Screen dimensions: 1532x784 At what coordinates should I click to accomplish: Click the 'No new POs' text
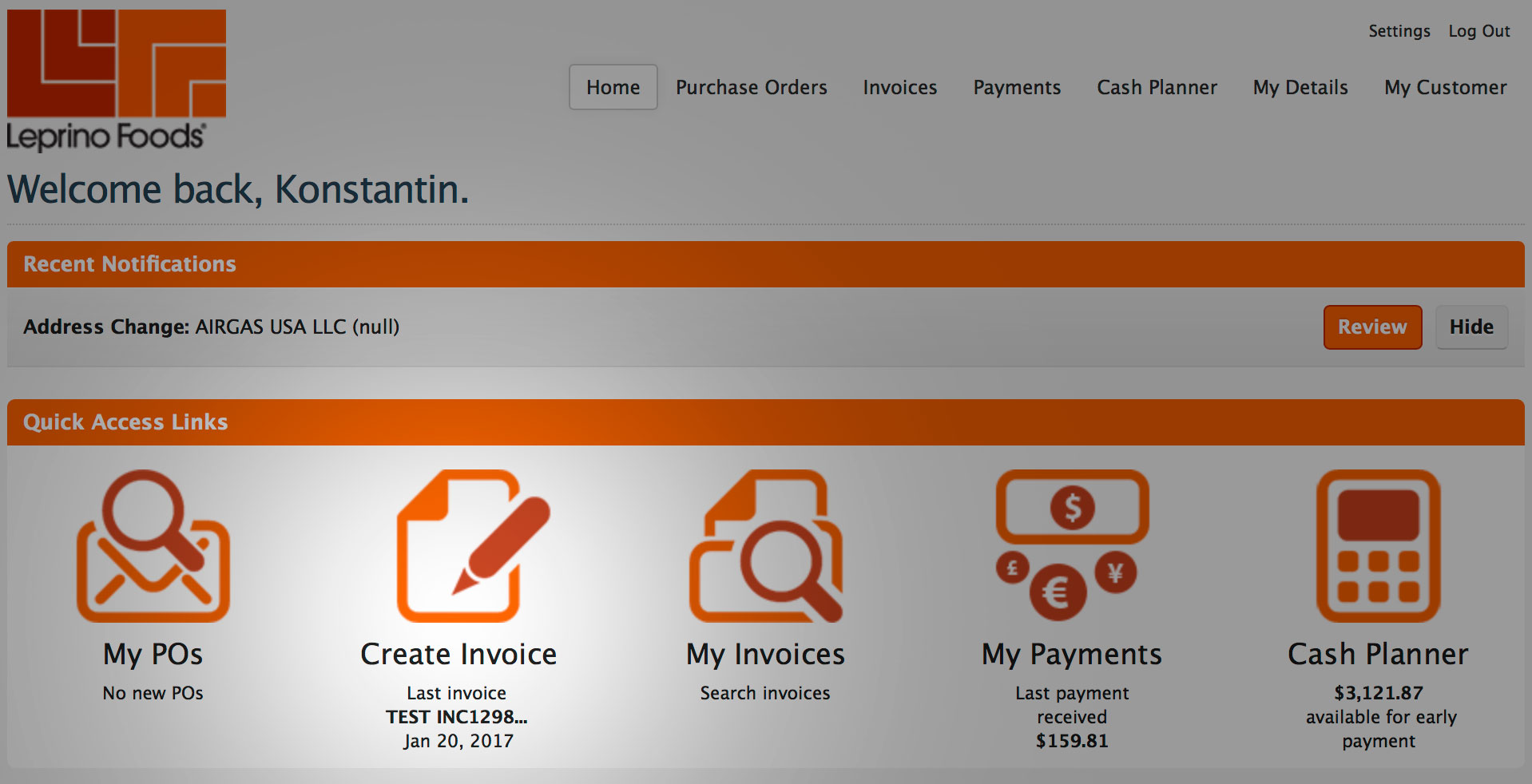[x=153, y=693]
